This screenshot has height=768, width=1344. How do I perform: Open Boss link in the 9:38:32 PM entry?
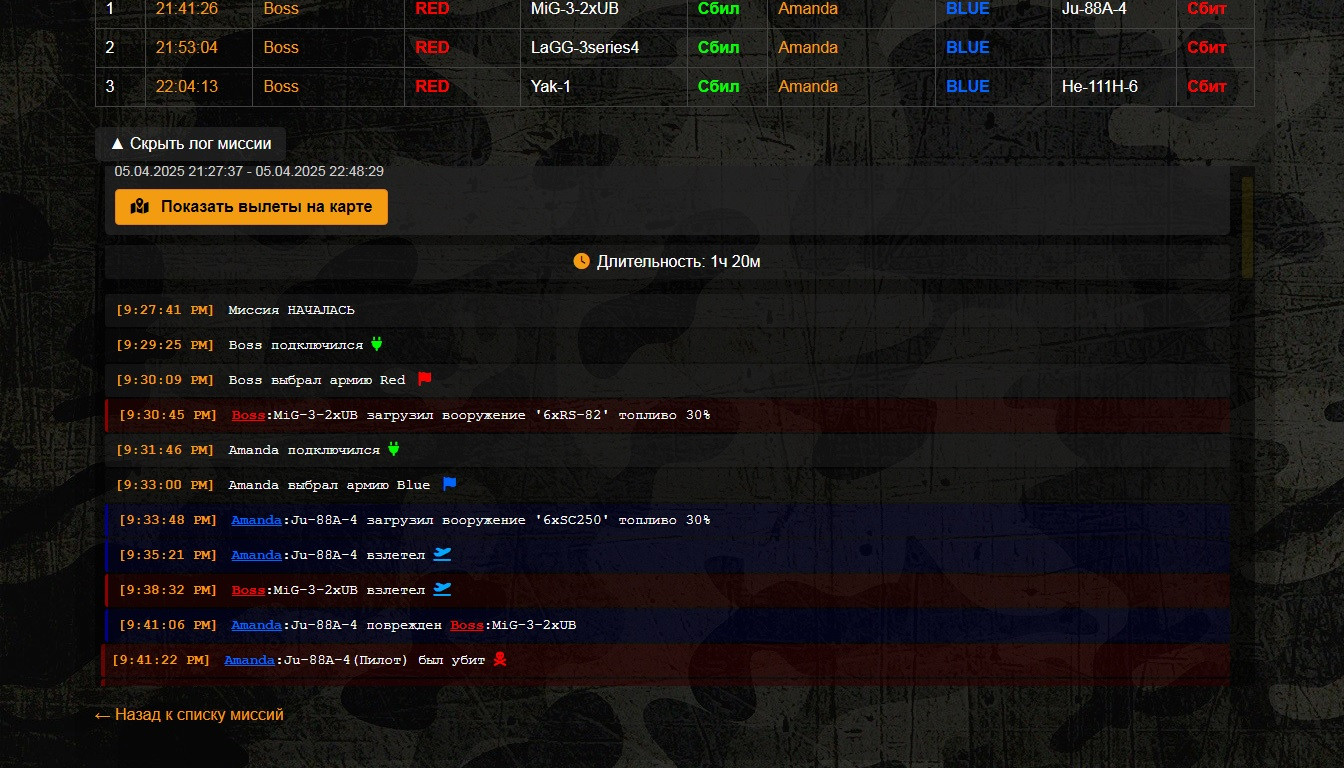tap(248, 590)
